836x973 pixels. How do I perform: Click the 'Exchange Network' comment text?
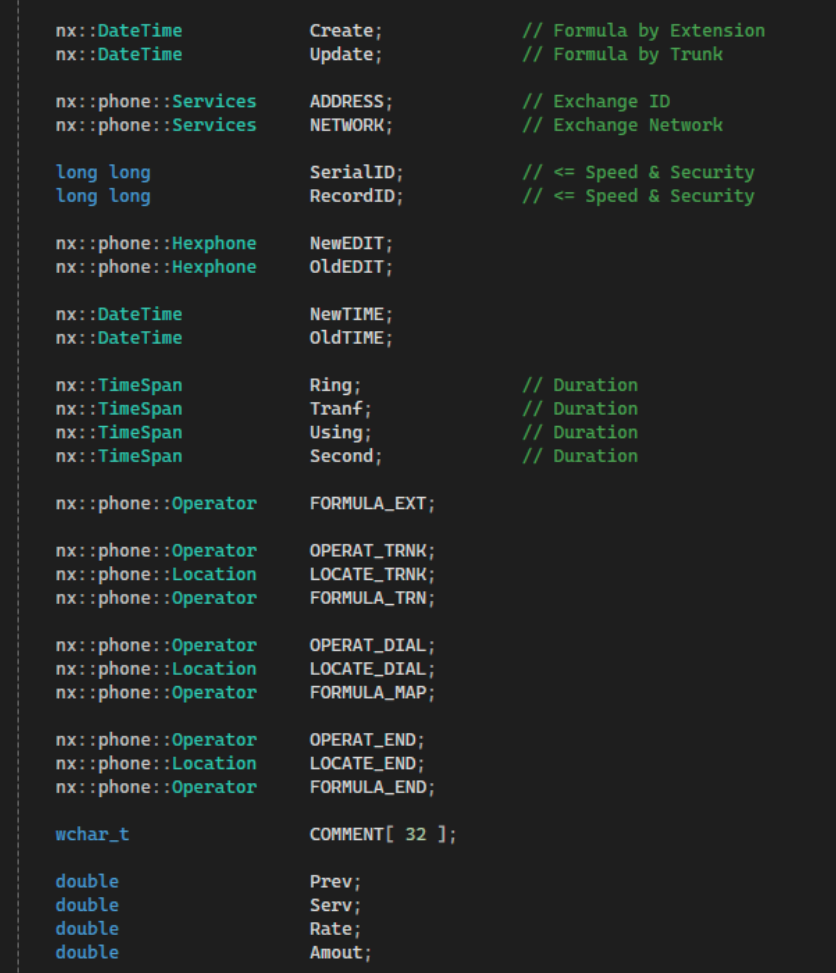pos(637,125)
